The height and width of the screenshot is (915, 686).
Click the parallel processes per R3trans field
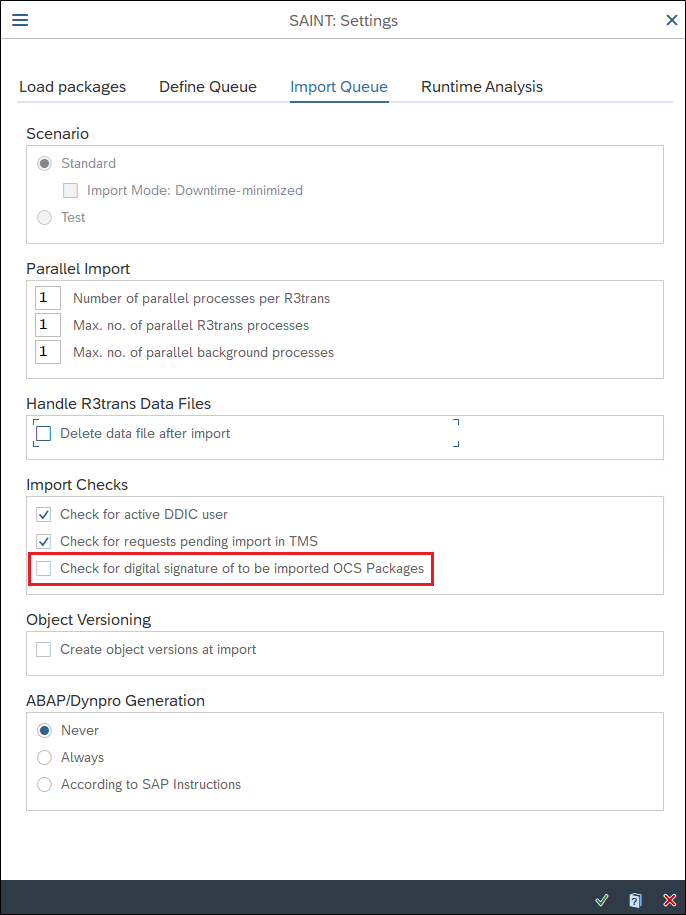point(48,298)
